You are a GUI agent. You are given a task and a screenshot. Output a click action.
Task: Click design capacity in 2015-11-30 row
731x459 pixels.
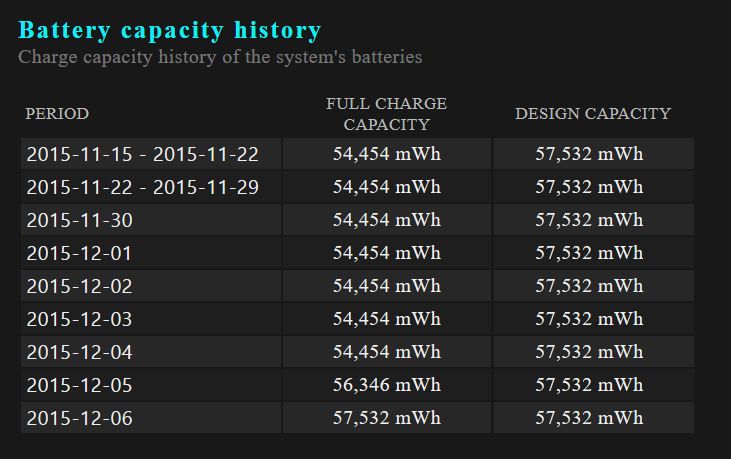594,220
